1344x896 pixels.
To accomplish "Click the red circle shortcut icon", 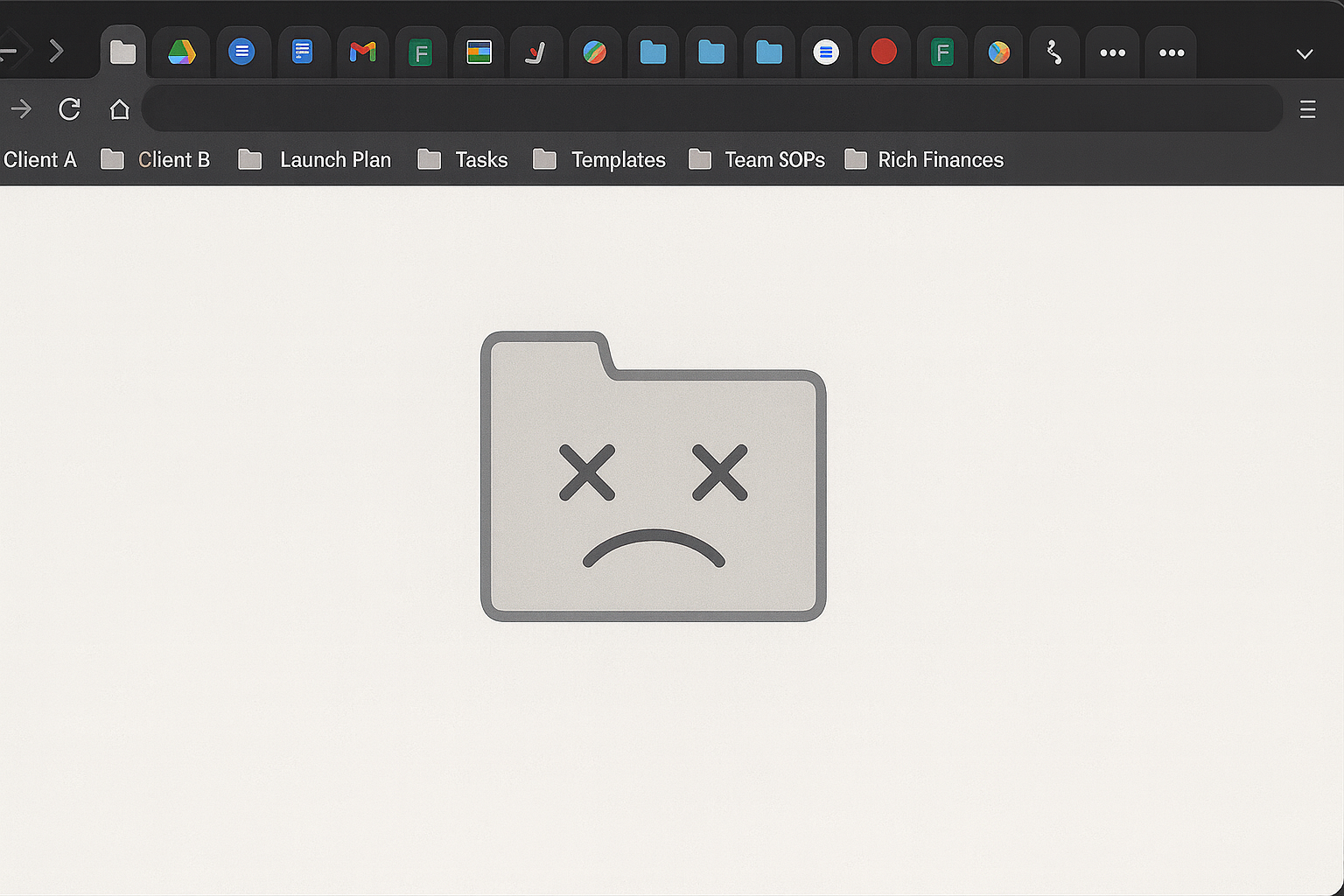I will pyautogui.click(x=884, y=52).
